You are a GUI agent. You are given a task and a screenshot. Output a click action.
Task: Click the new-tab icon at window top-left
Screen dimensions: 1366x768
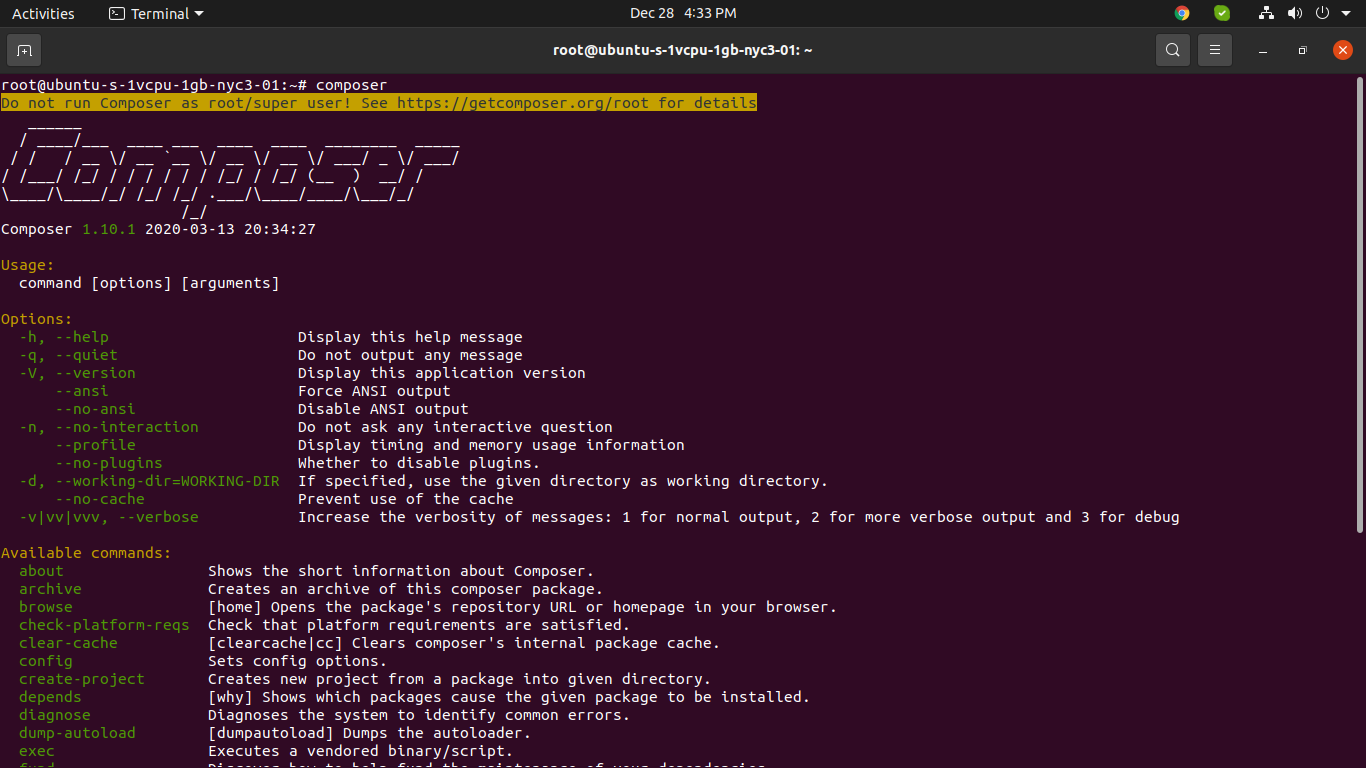(x=23, y=49)
